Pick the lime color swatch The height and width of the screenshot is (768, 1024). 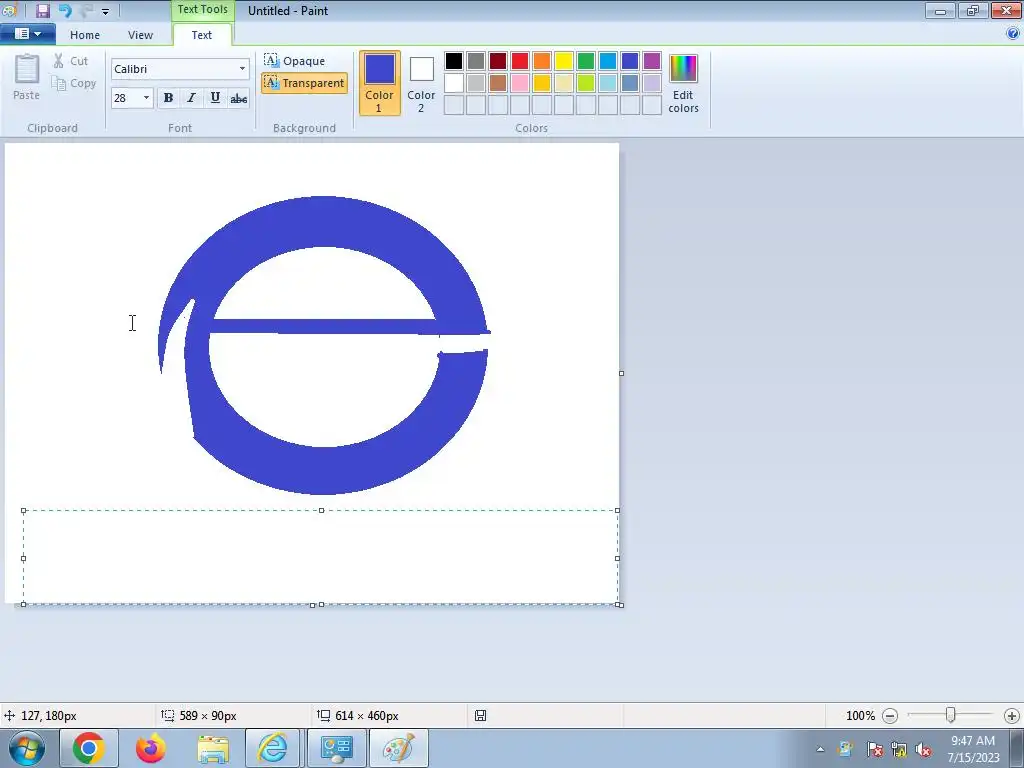tap(586, 83)
